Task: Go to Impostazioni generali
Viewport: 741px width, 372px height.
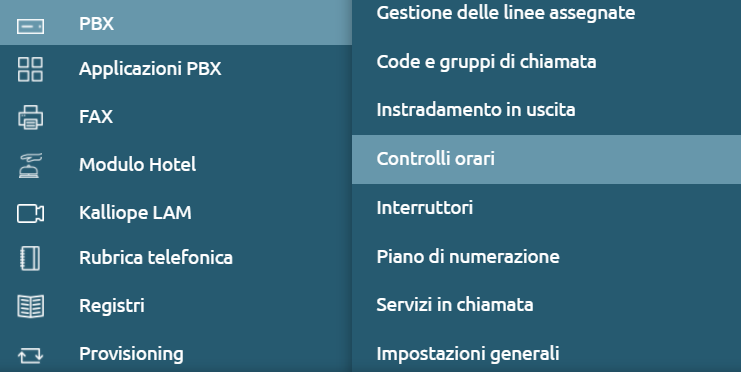Action: click(546, 354)
